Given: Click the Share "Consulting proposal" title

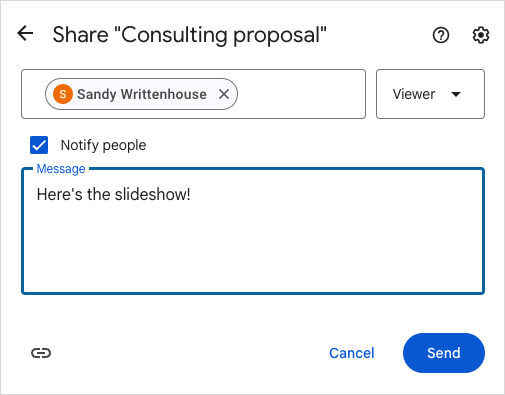Looking at the screenshot, I should pos(189,35).
